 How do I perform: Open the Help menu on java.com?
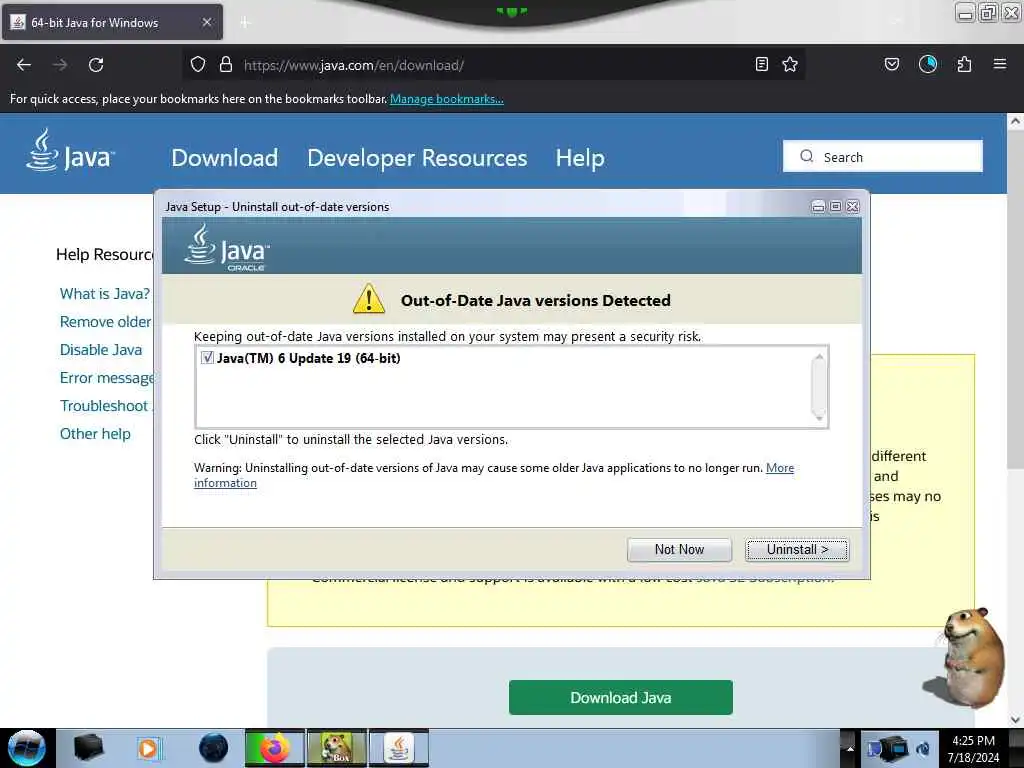pos(580,158)
